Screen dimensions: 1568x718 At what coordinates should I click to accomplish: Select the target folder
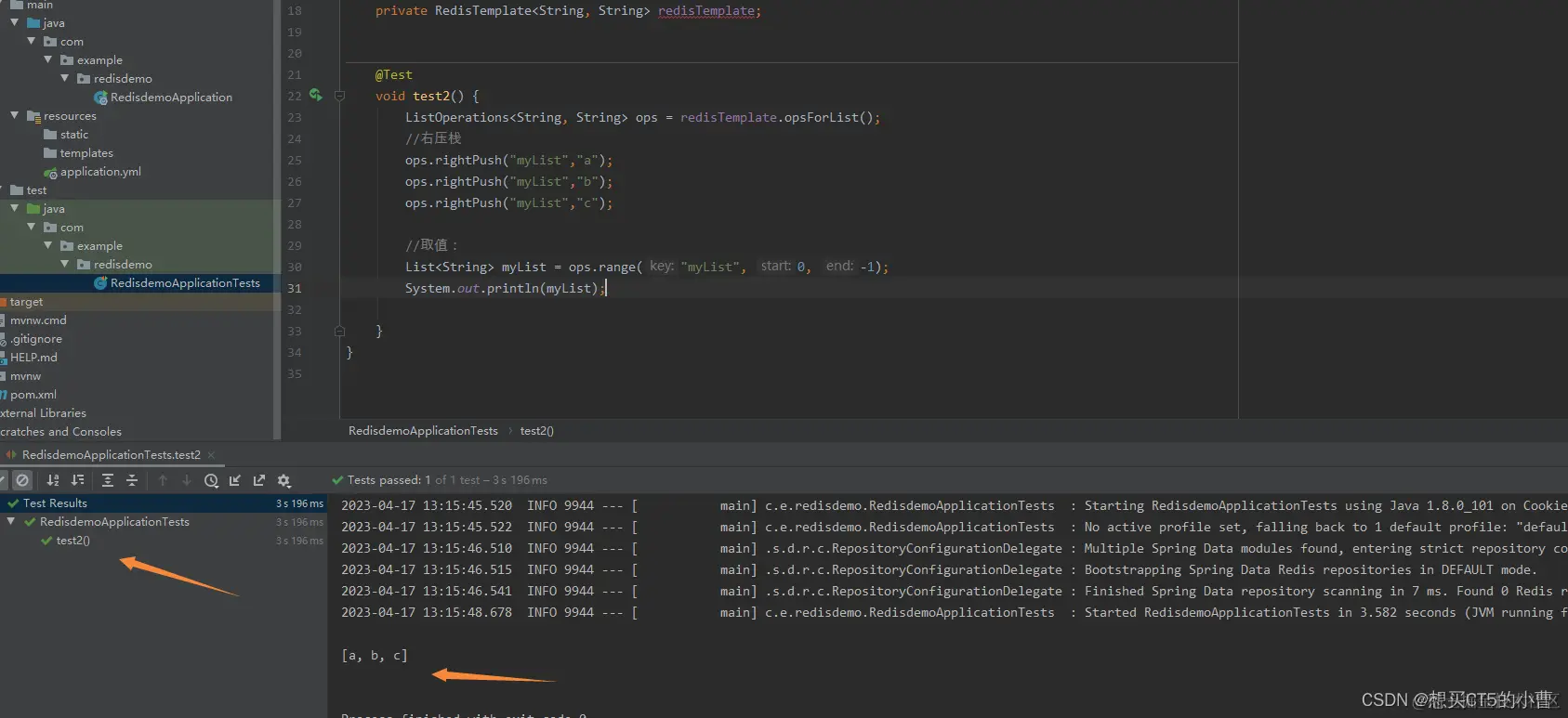click(x=26, y=302)
